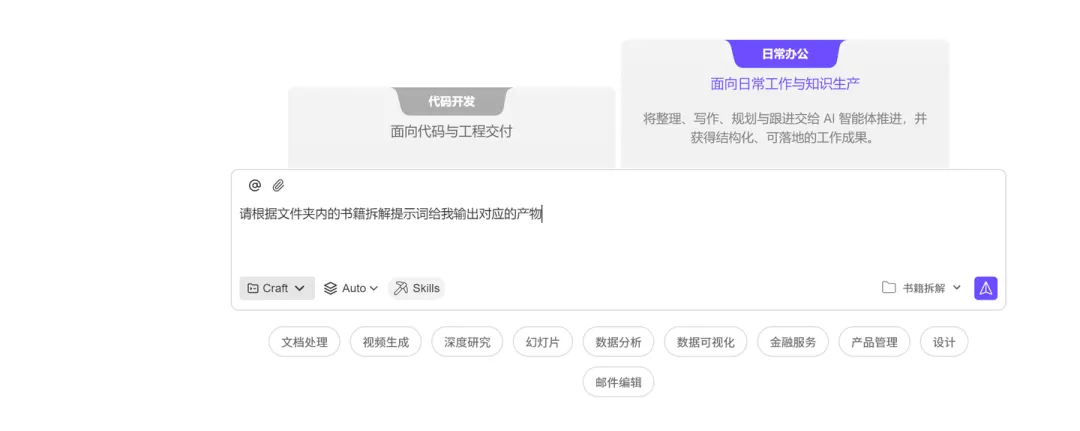The image size is (1080, 431).
Task: Switch to the 代码开发 tab
Action: [452, 101]
